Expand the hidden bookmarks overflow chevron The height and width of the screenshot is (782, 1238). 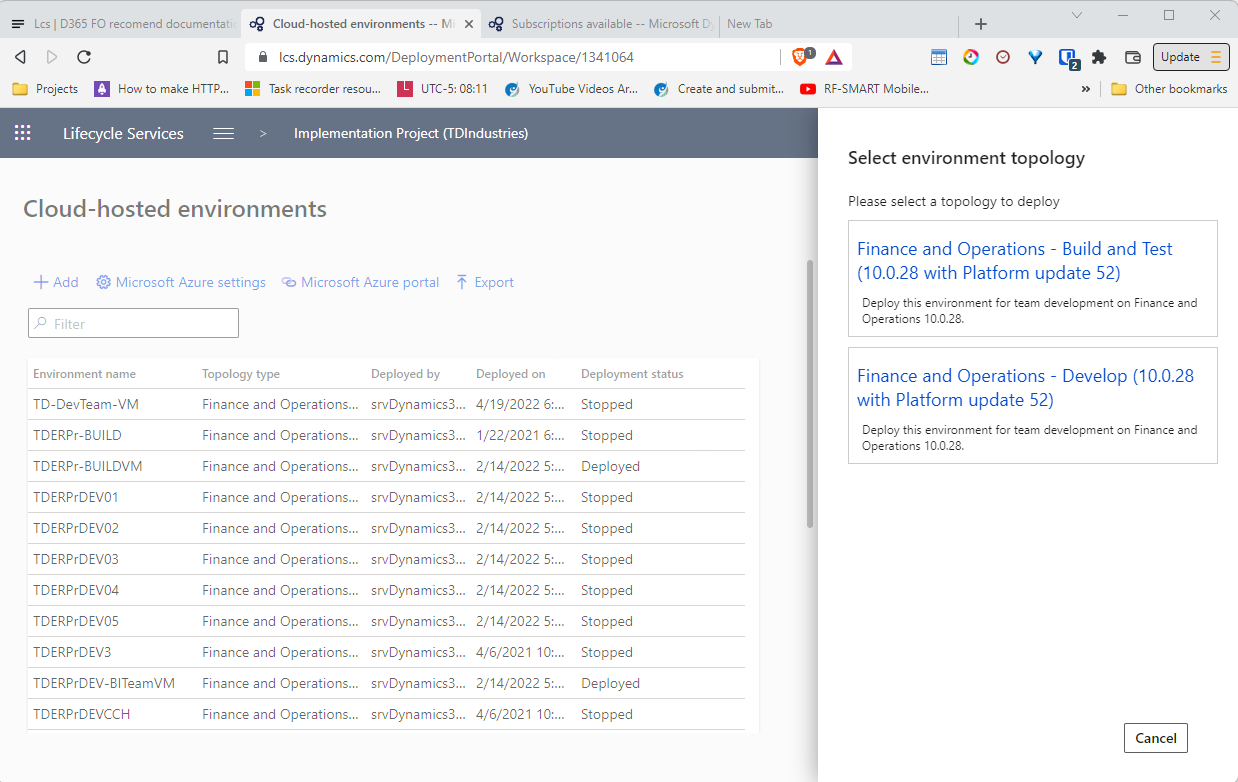(1086, 89)
